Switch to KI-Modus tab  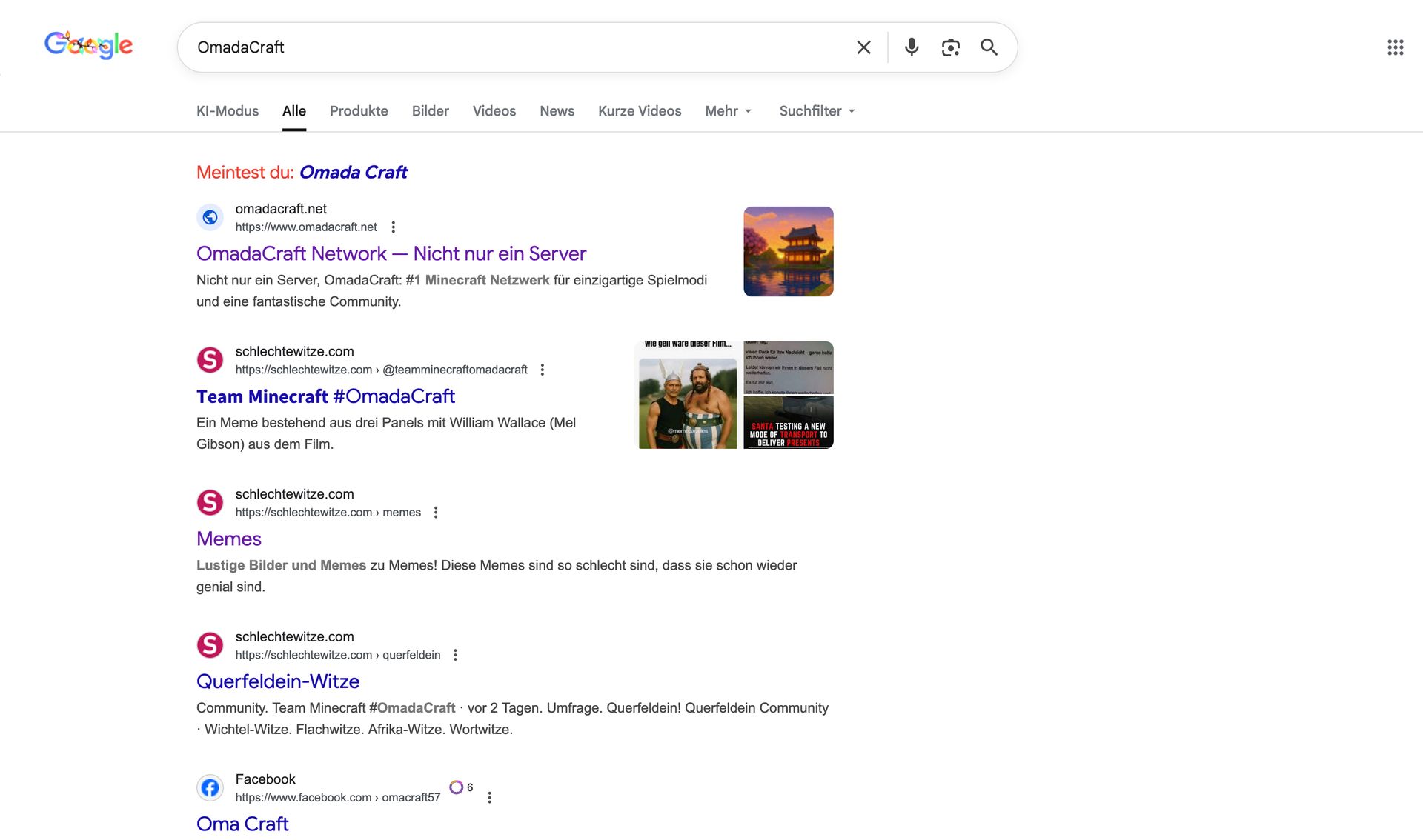click(227, 111)
